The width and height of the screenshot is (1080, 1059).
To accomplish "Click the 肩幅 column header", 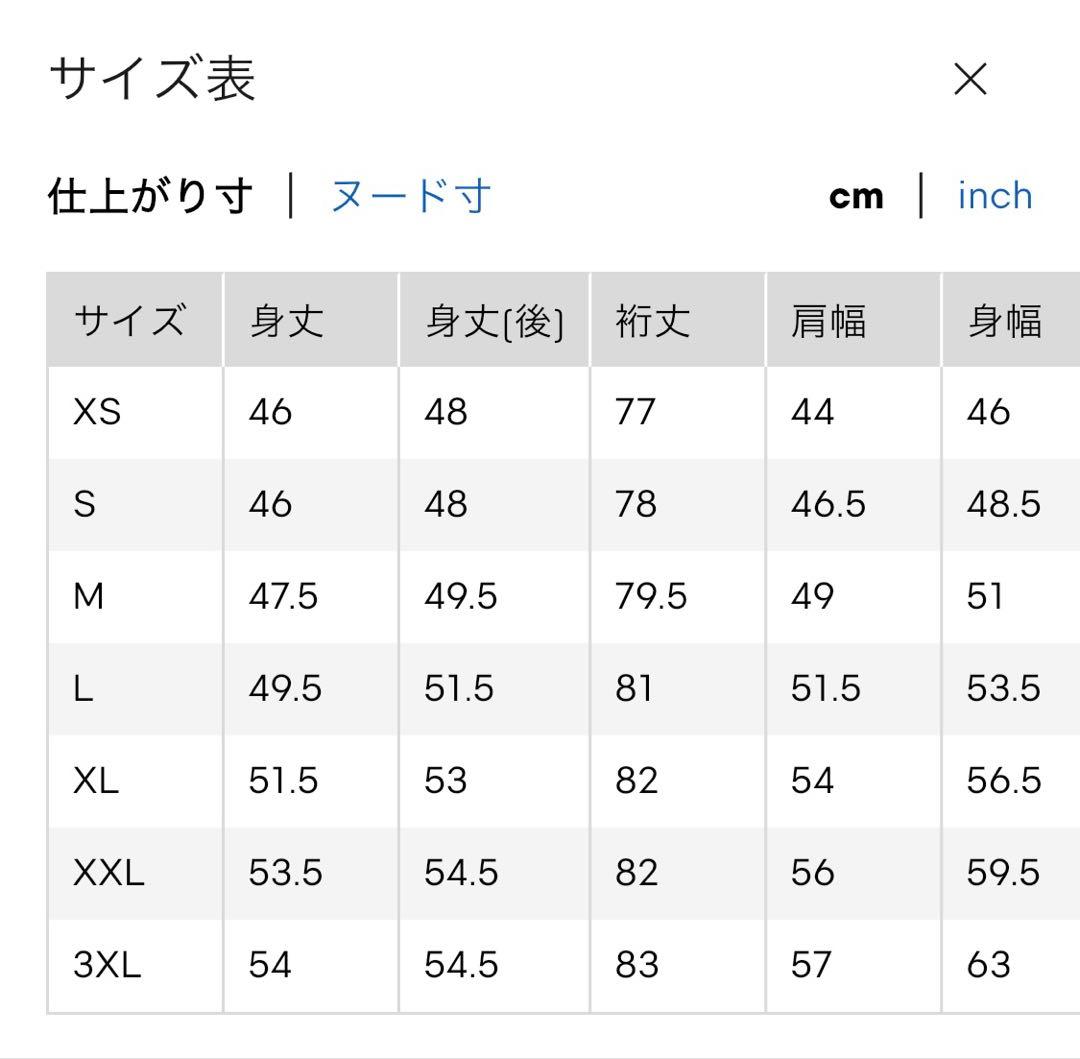I will point(853,320).
